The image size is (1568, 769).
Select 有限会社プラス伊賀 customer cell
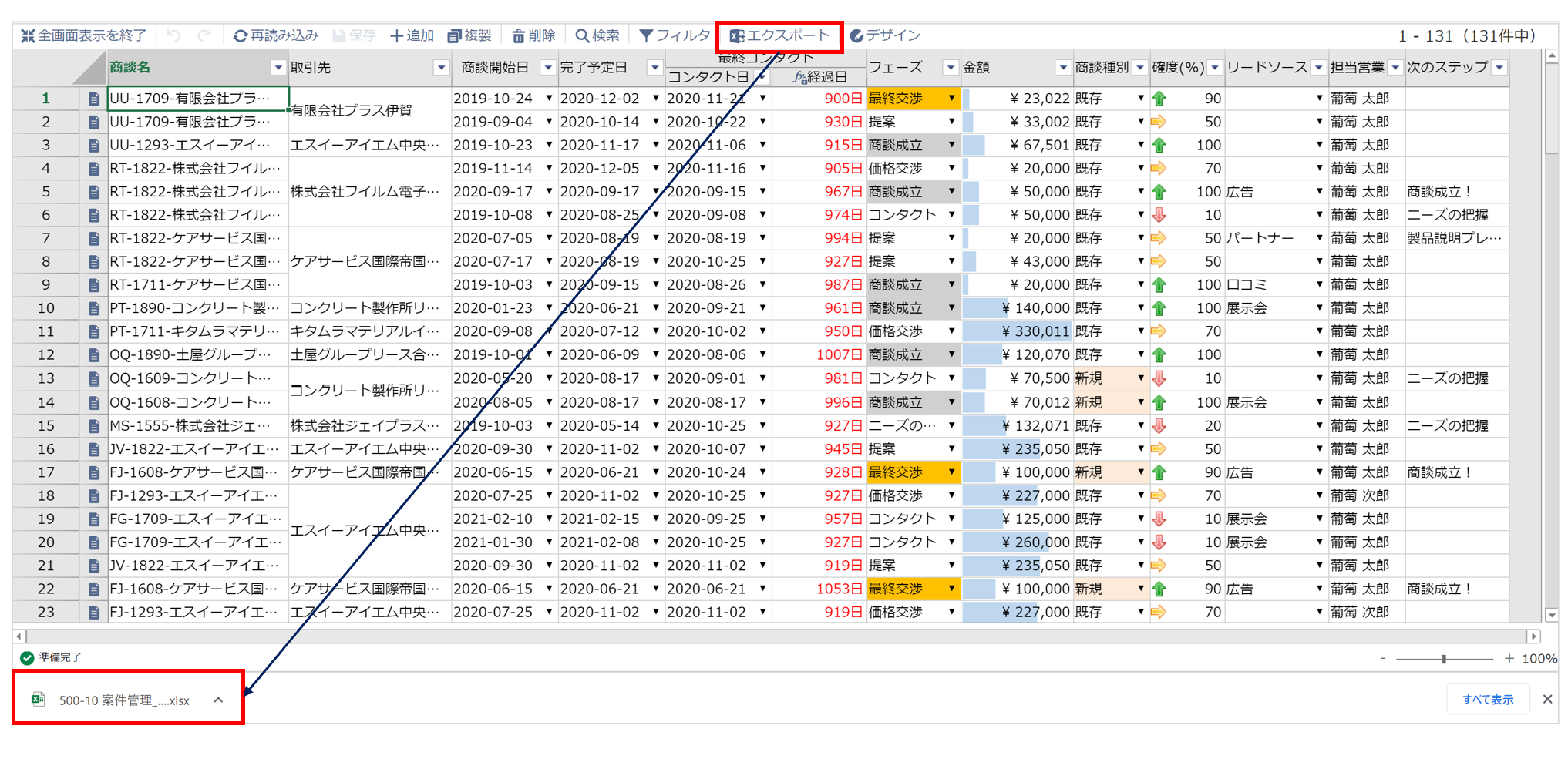tap(369, 110)
